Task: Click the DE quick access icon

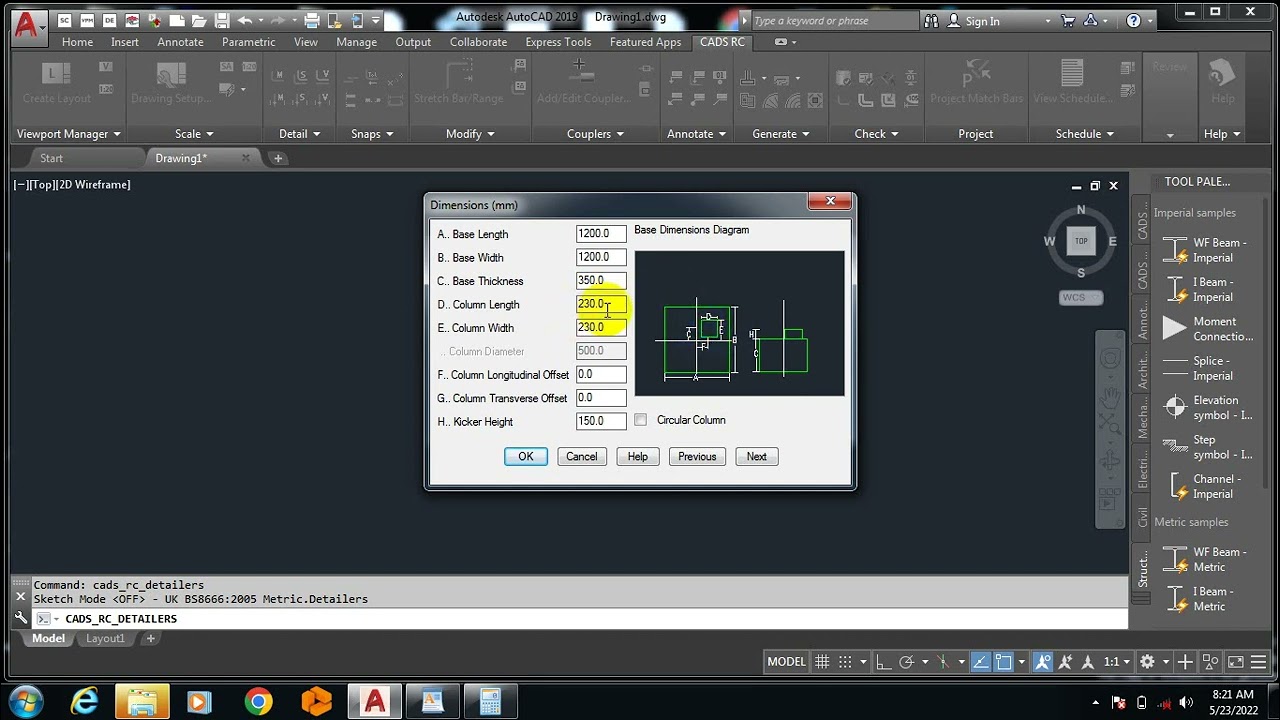Action: [109, 20]
